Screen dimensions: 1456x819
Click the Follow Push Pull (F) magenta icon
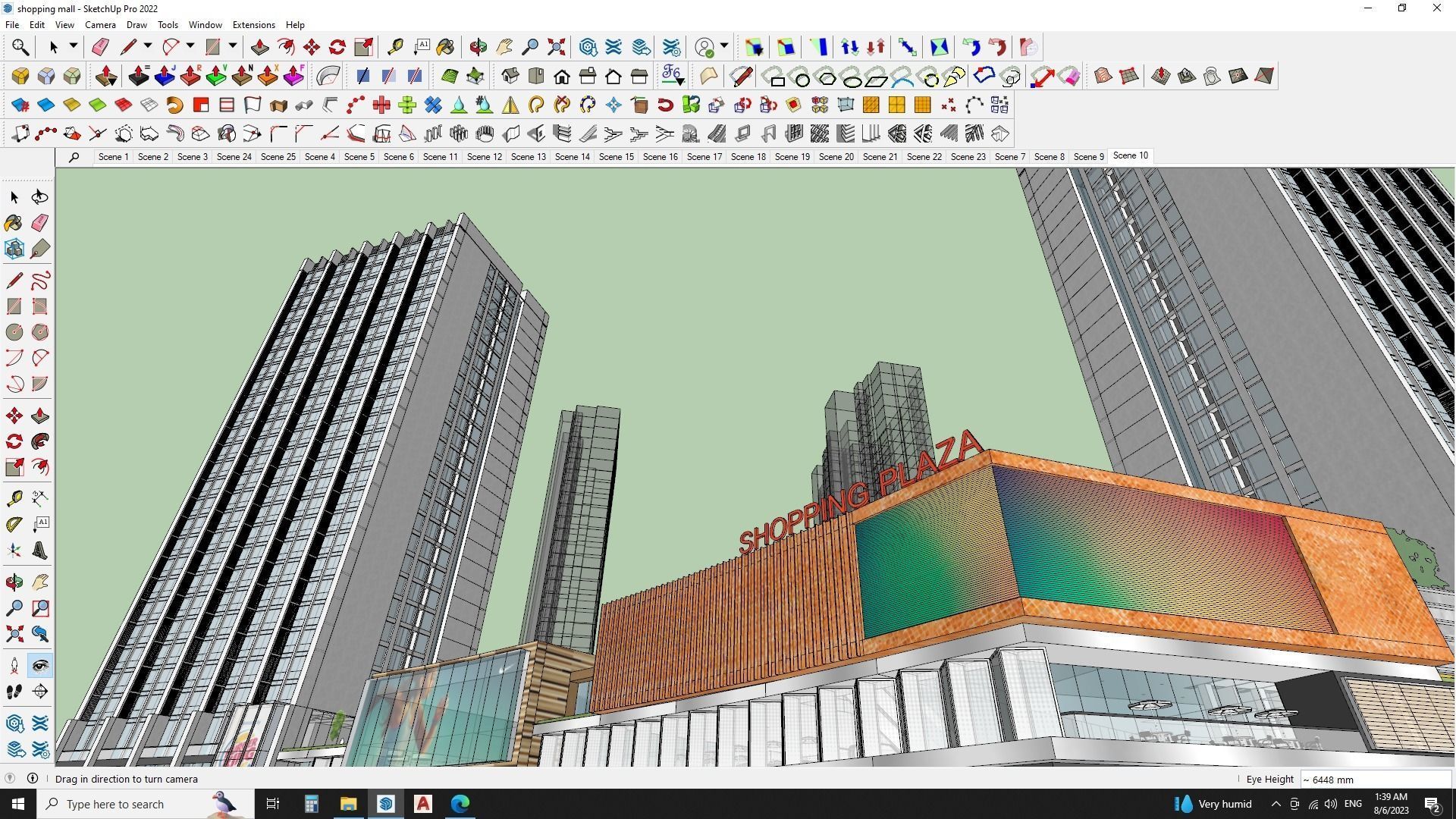click(x=293, y=76)
